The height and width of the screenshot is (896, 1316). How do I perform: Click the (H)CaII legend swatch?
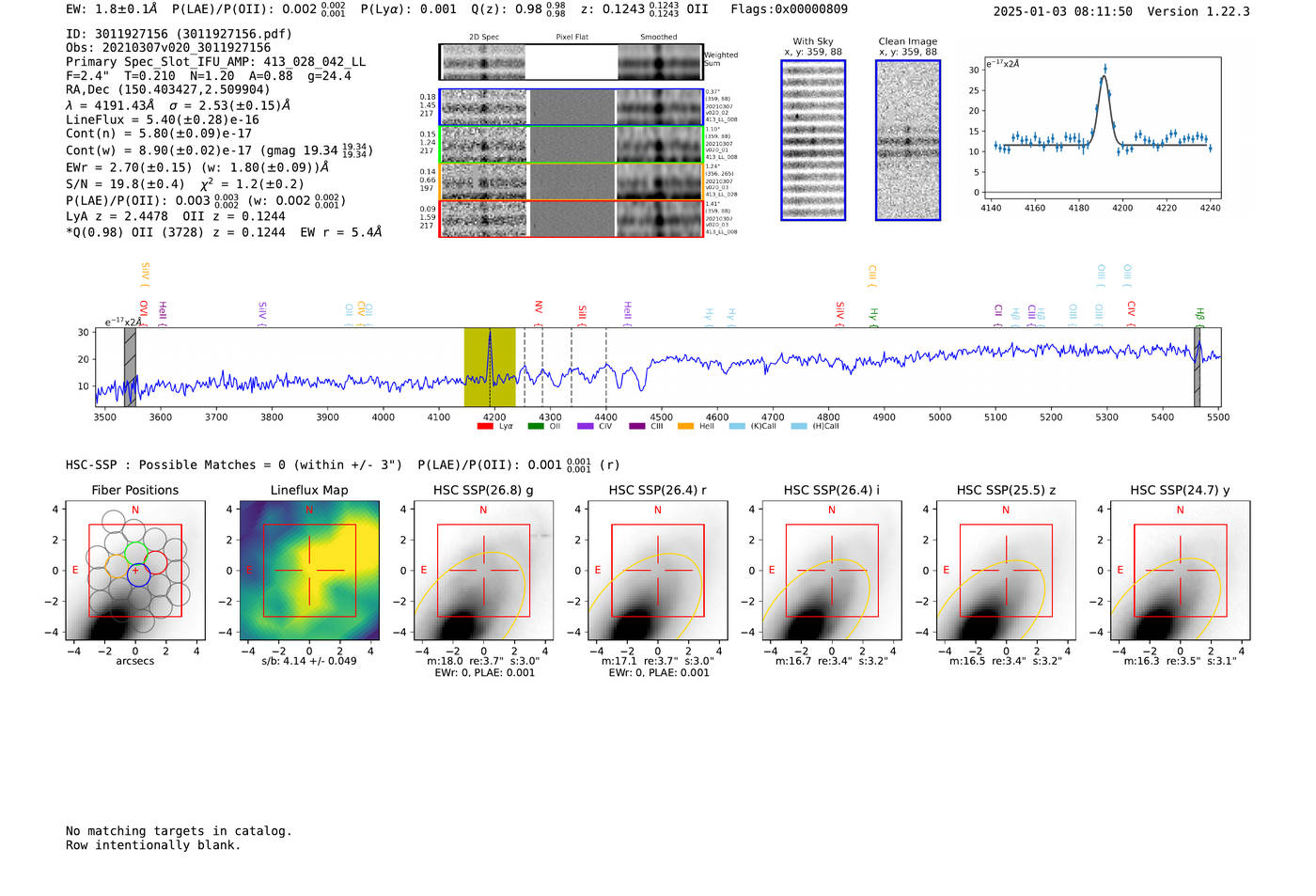[x=799, y=427]
